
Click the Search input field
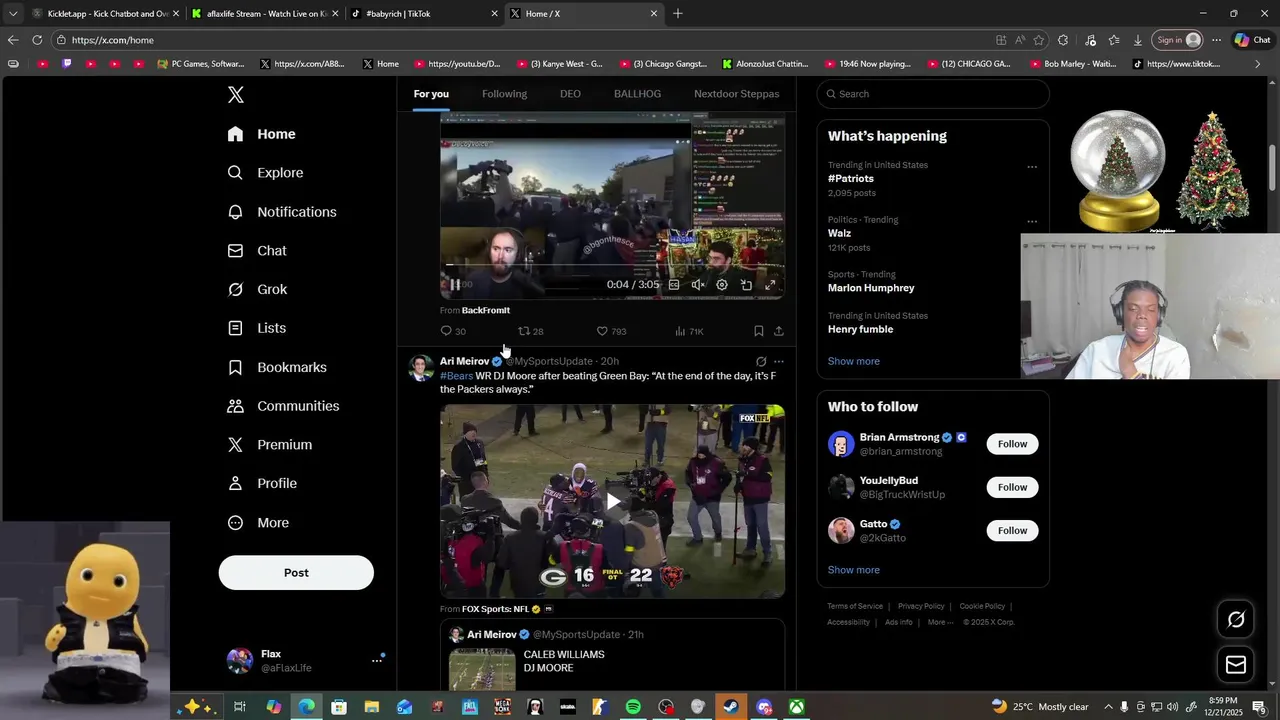[x=933, y=94]
